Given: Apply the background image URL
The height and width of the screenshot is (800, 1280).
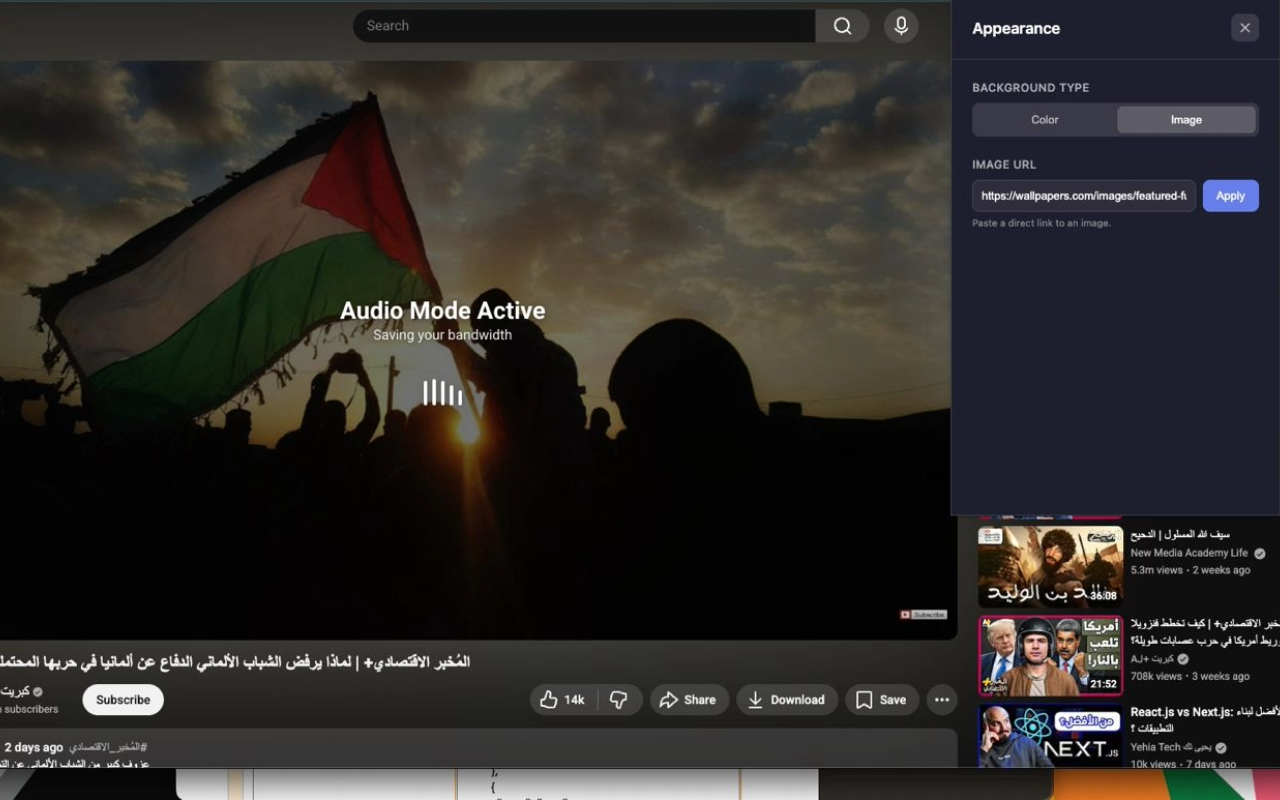Looking at the screenshot, I should point(1230,195).
